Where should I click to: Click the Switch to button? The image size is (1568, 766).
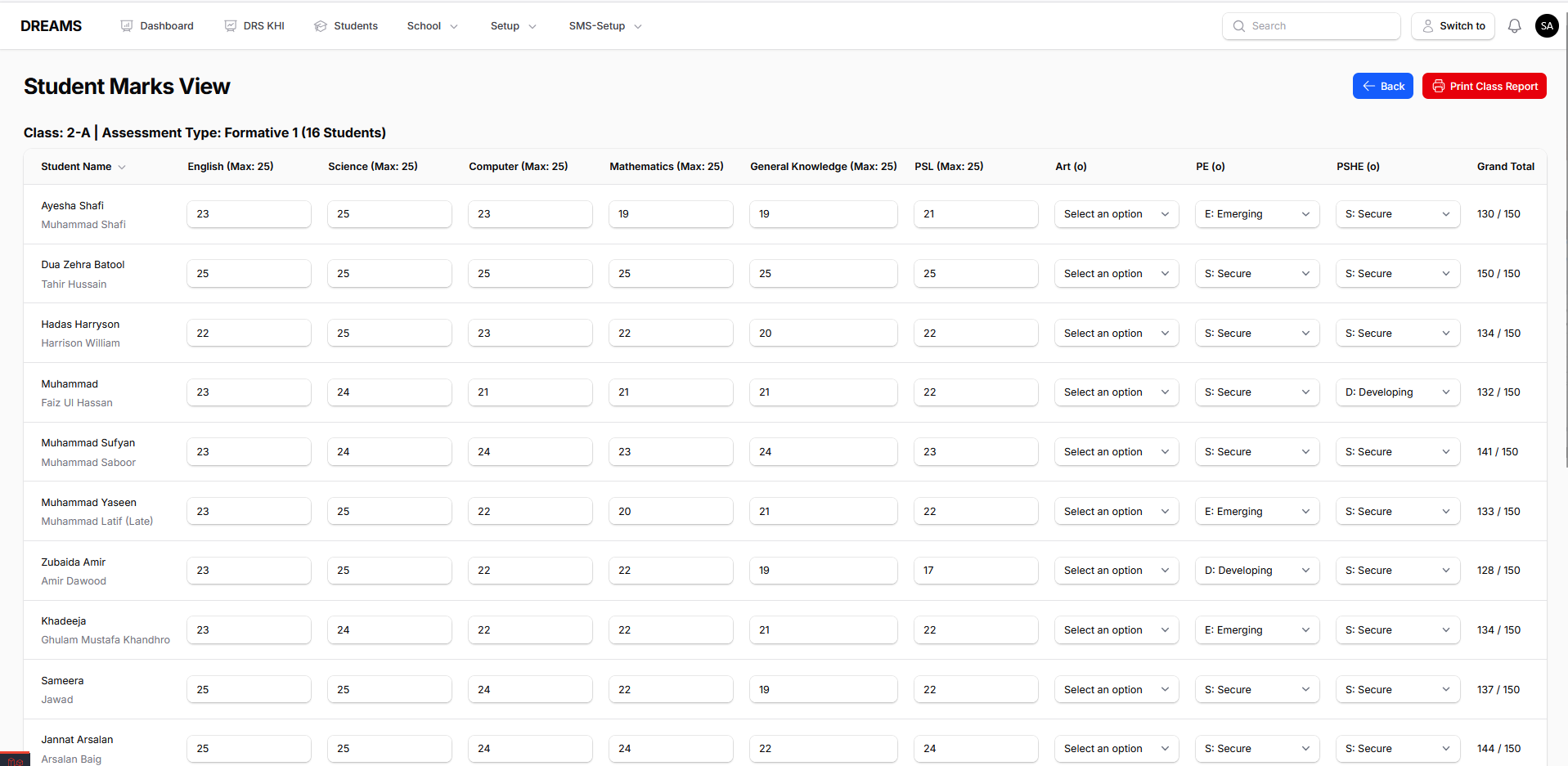tap(1453, 26)
